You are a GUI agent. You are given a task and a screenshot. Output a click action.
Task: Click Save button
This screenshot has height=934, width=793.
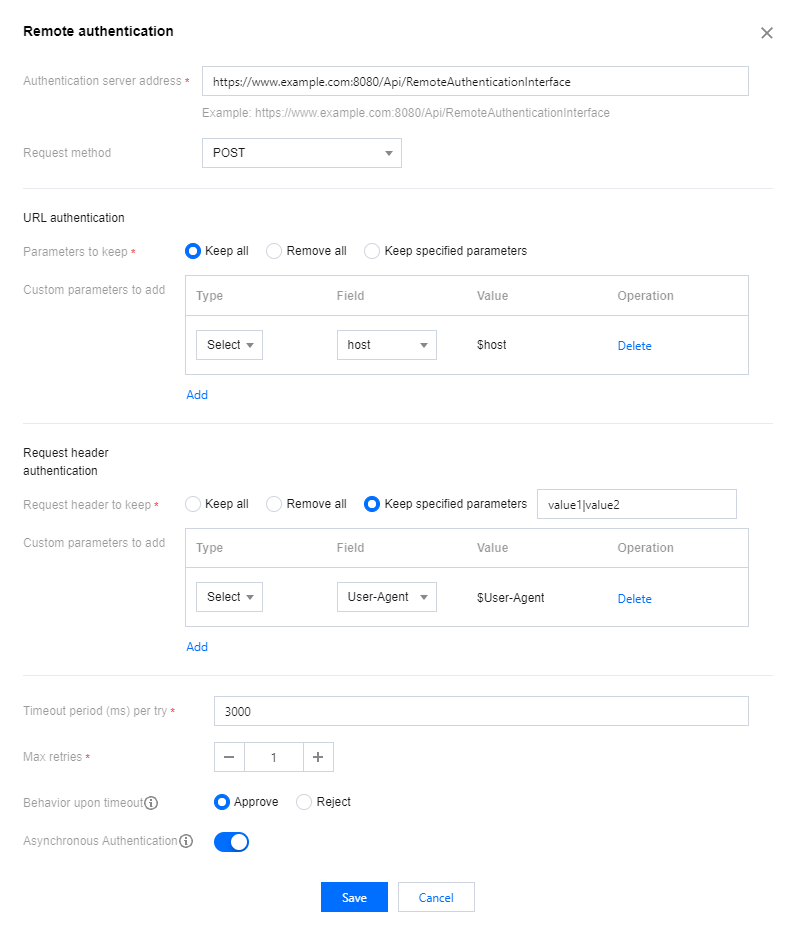coord(354,897)
